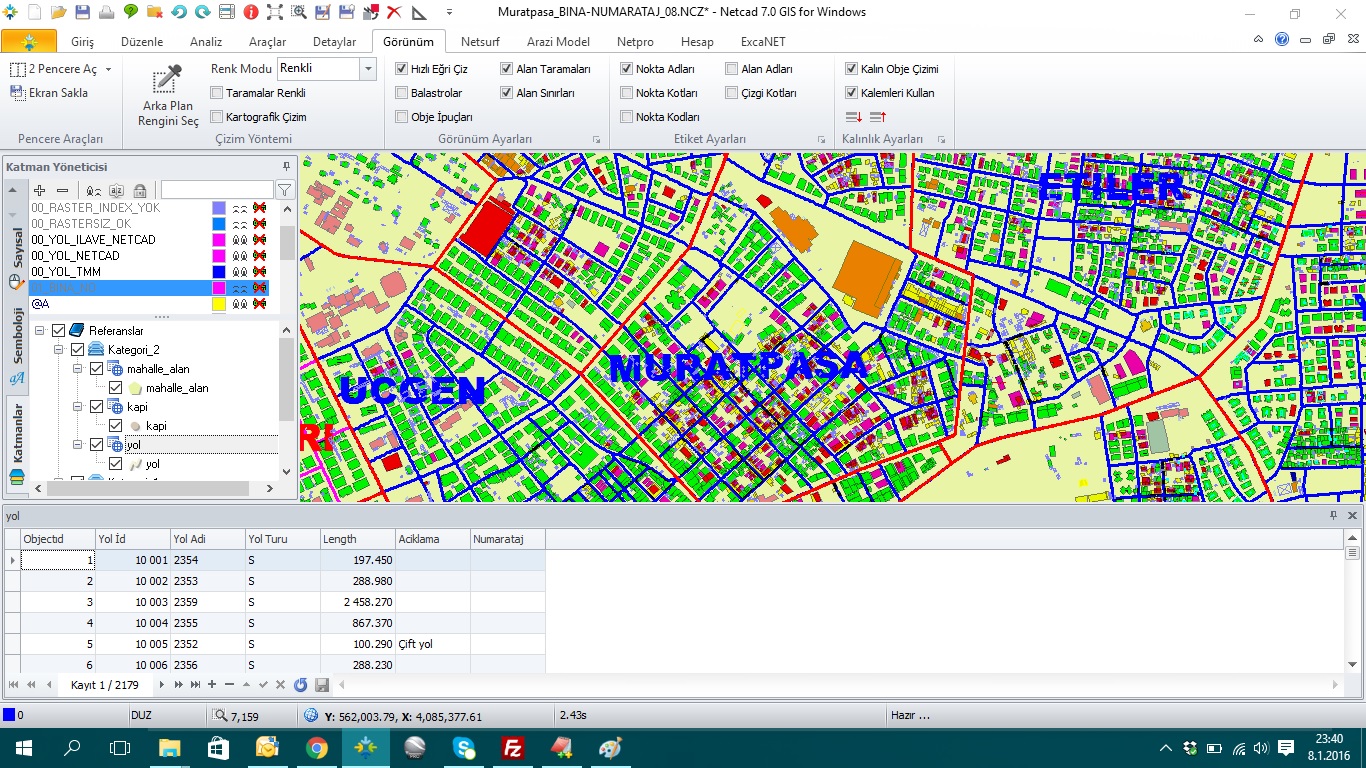Image resolution: width=1366 pixels, height=768 pixels.
Task: Collapse the yol group node
Action: click(x=77, y=445)
